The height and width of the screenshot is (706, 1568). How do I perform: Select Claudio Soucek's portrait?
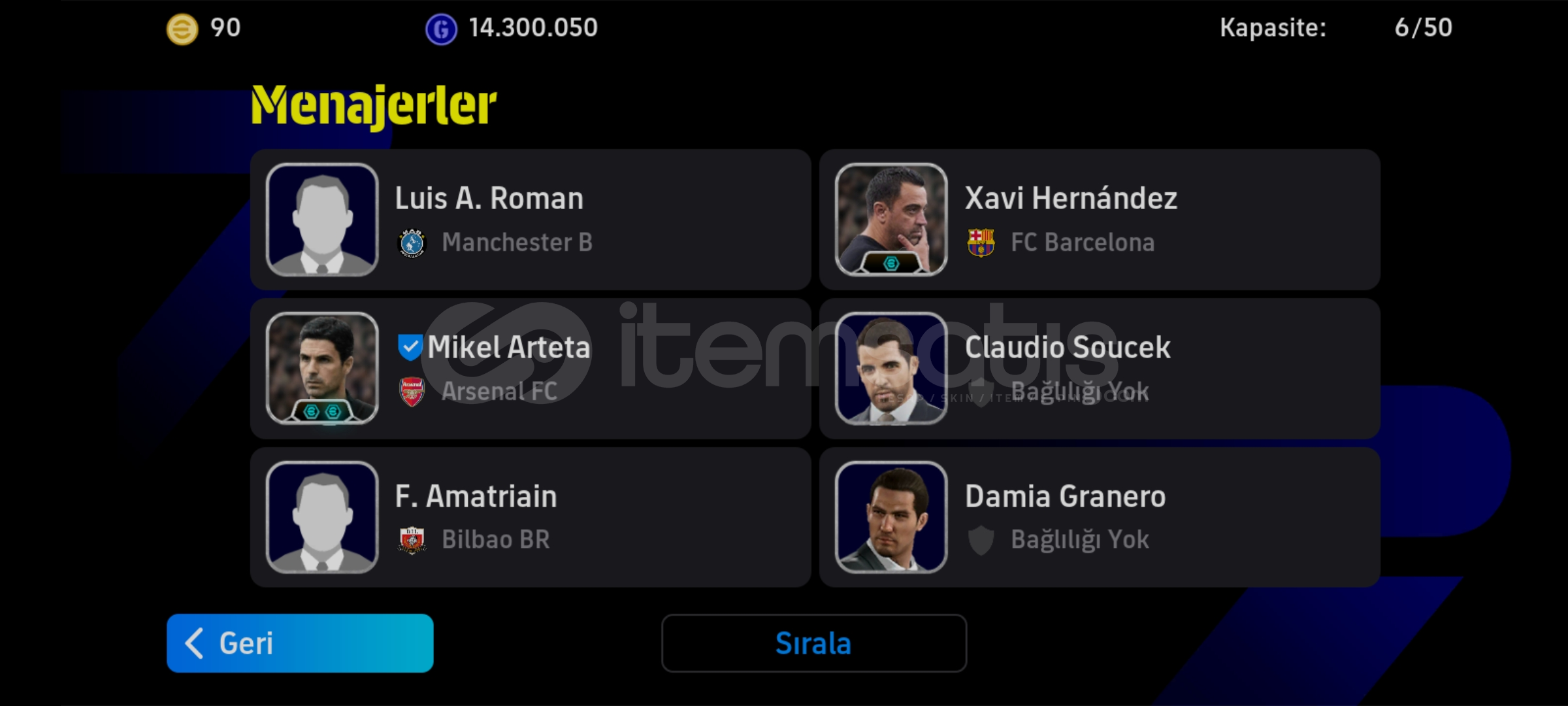coord(891,368)
